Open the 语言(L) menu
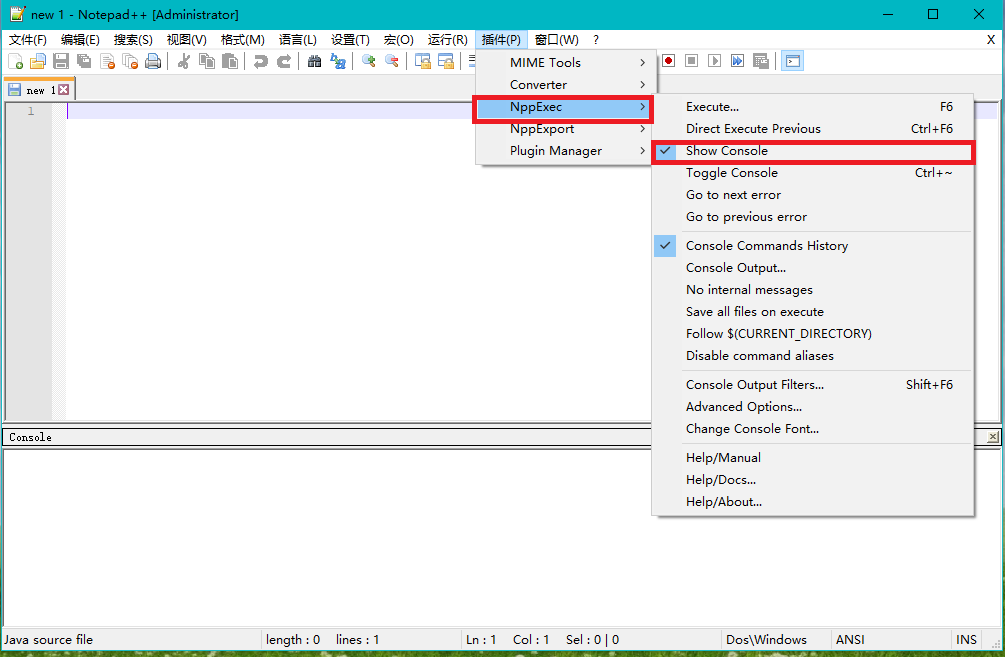 [x=297, y=40]
